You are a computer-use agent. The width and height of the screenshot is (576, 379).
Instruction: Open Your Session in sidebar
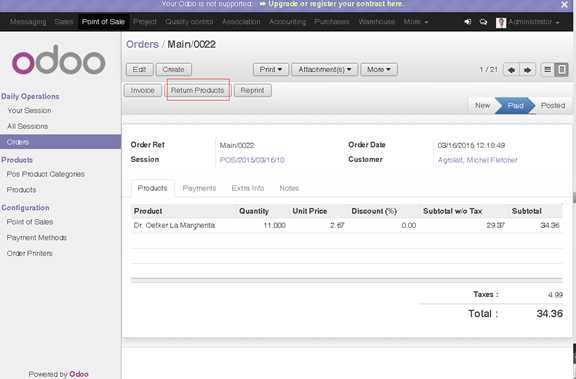[29, 111]
